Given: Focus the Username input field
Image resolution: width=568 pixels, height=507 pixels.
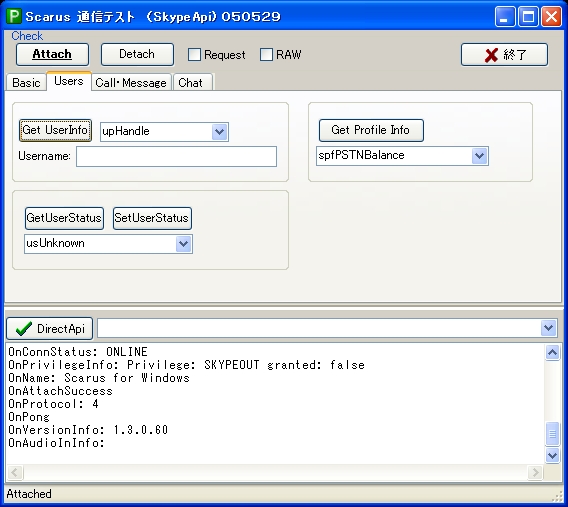Looking at the screenshot, I should pos(176,156).
